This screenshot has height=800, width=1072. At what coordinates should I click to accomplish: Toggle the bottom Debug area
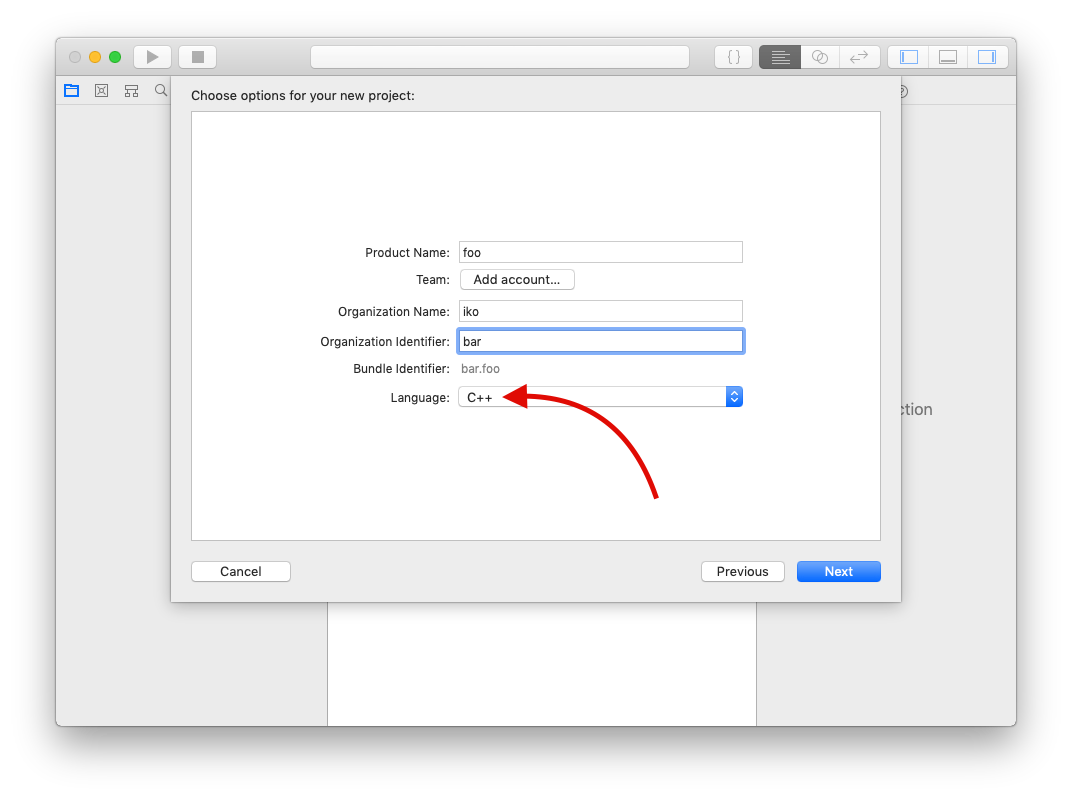(x=948, y=57)
